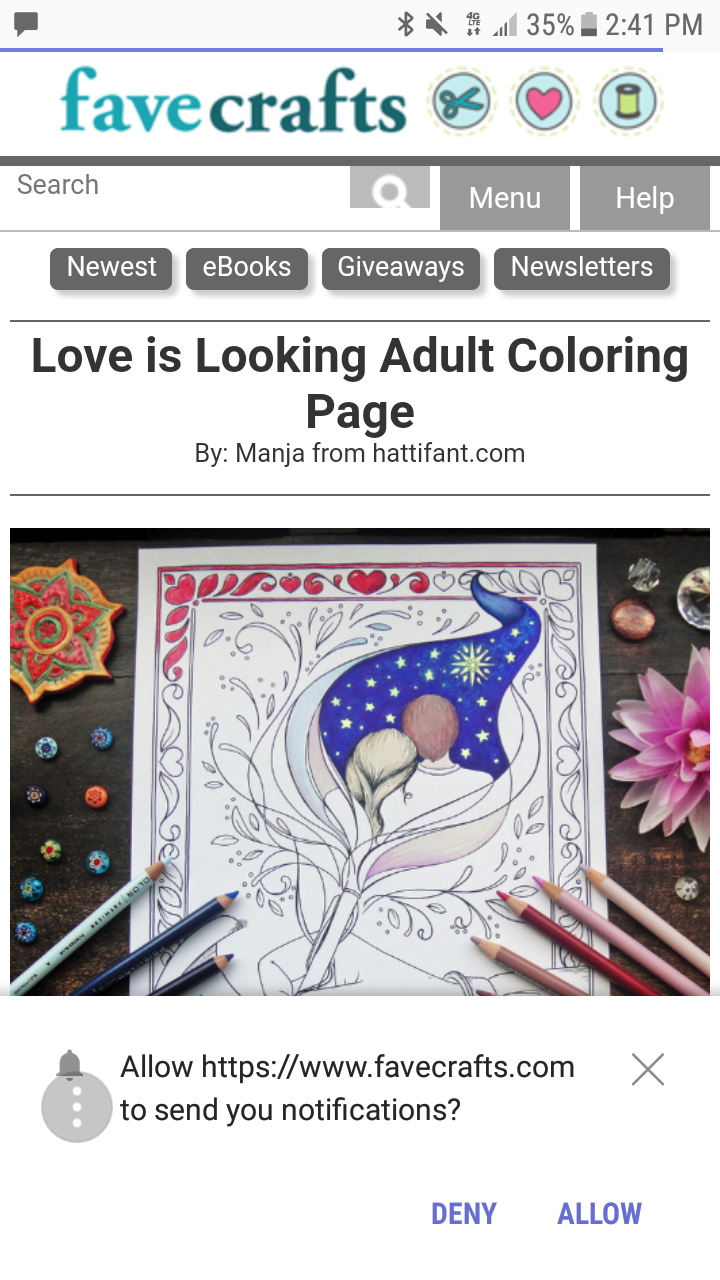Tap the battery indicator in the status bar
Screen dimensions: 720x1280
(588, 24)
